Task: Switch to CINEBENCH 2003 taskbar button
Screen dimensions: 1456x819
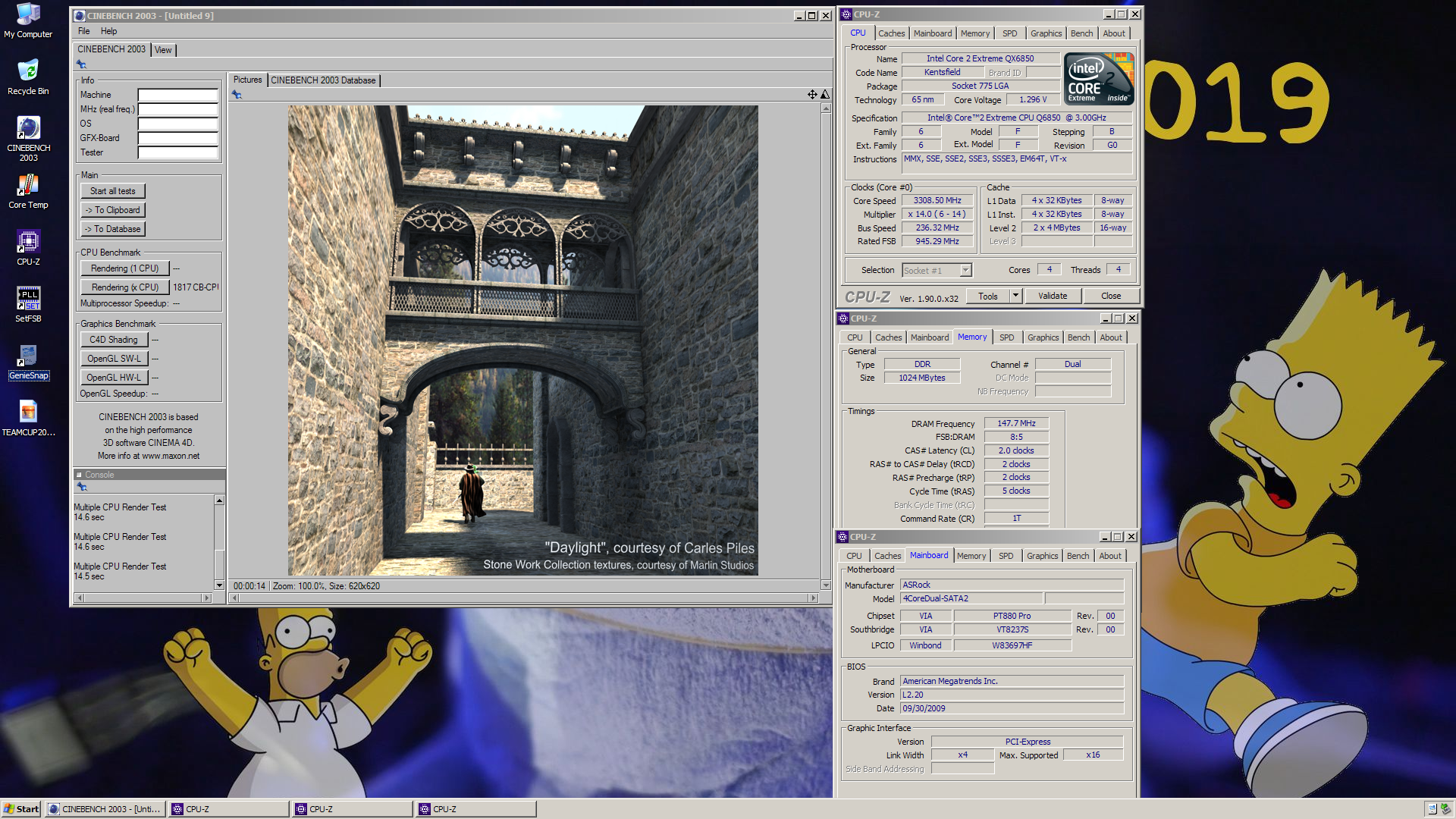Action: pos(105,809)
